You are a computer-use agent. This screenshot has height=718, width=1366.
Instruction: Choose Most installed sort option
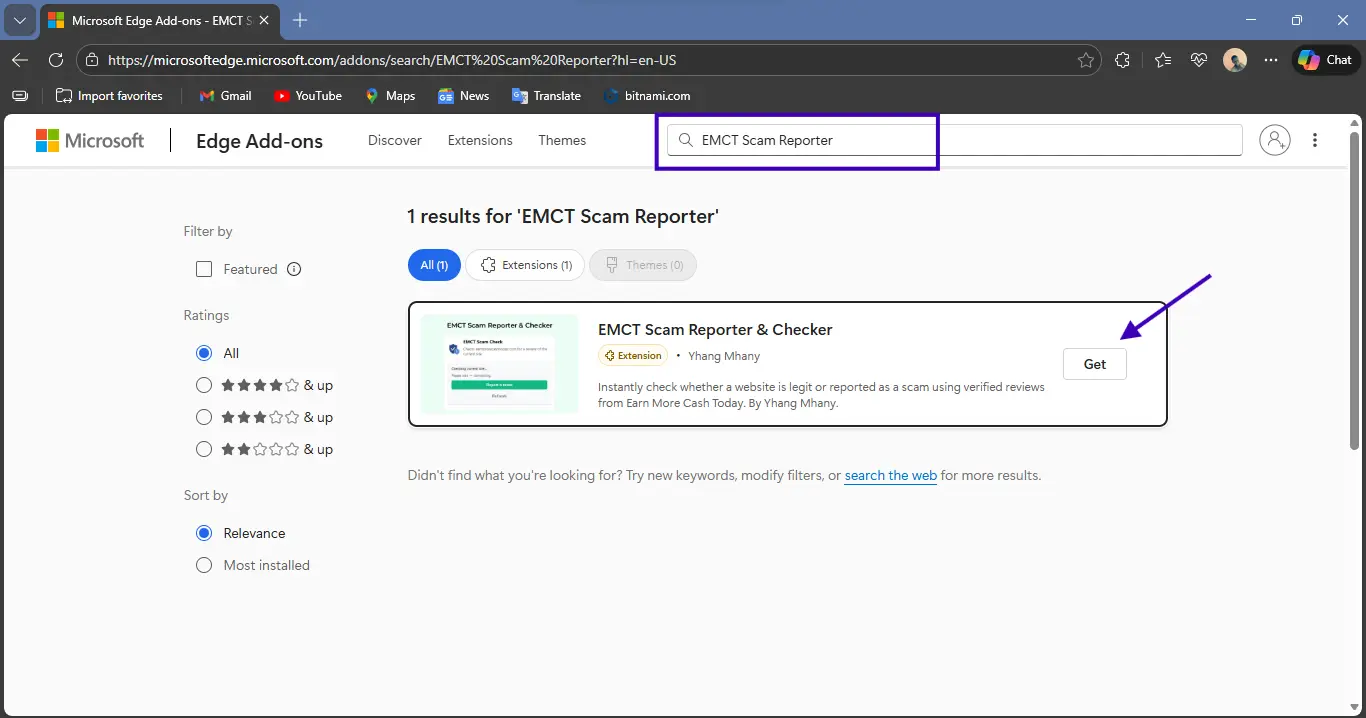(204, 565)
